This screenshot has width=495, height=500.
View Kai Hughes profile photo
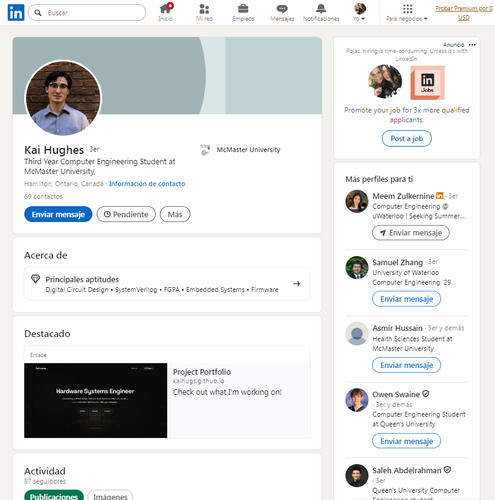pyautogui.click(x=63, y=98)
